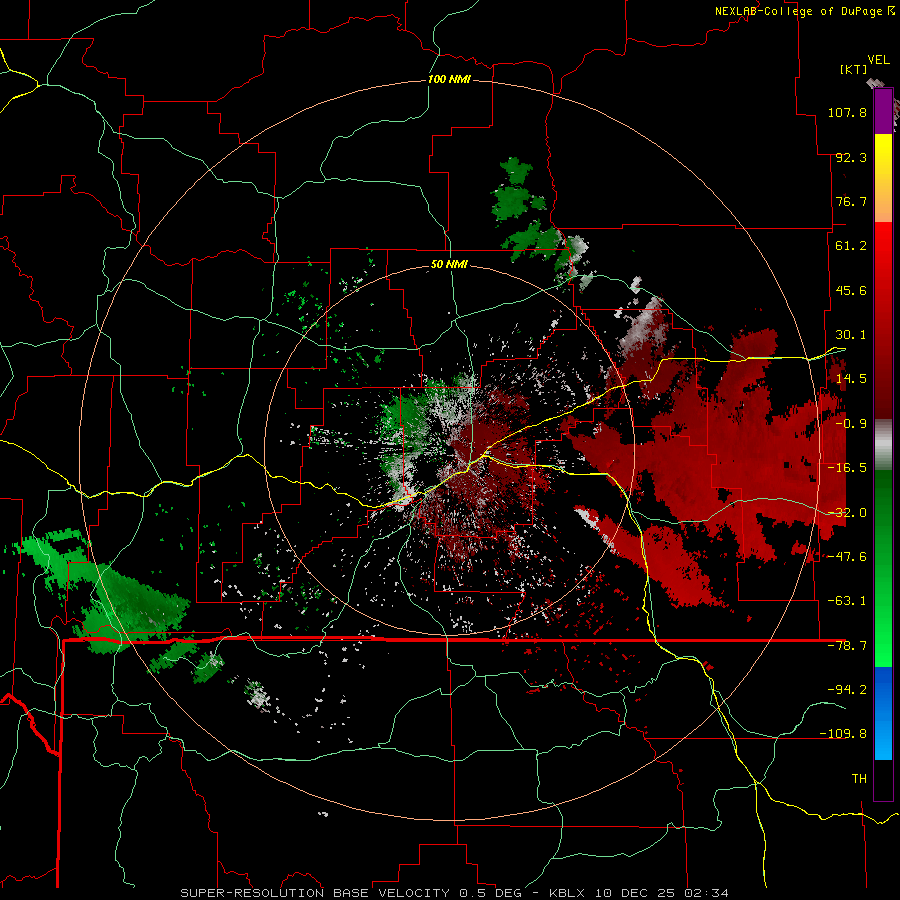Click the -32.0 legend value

tap(847, 513)
